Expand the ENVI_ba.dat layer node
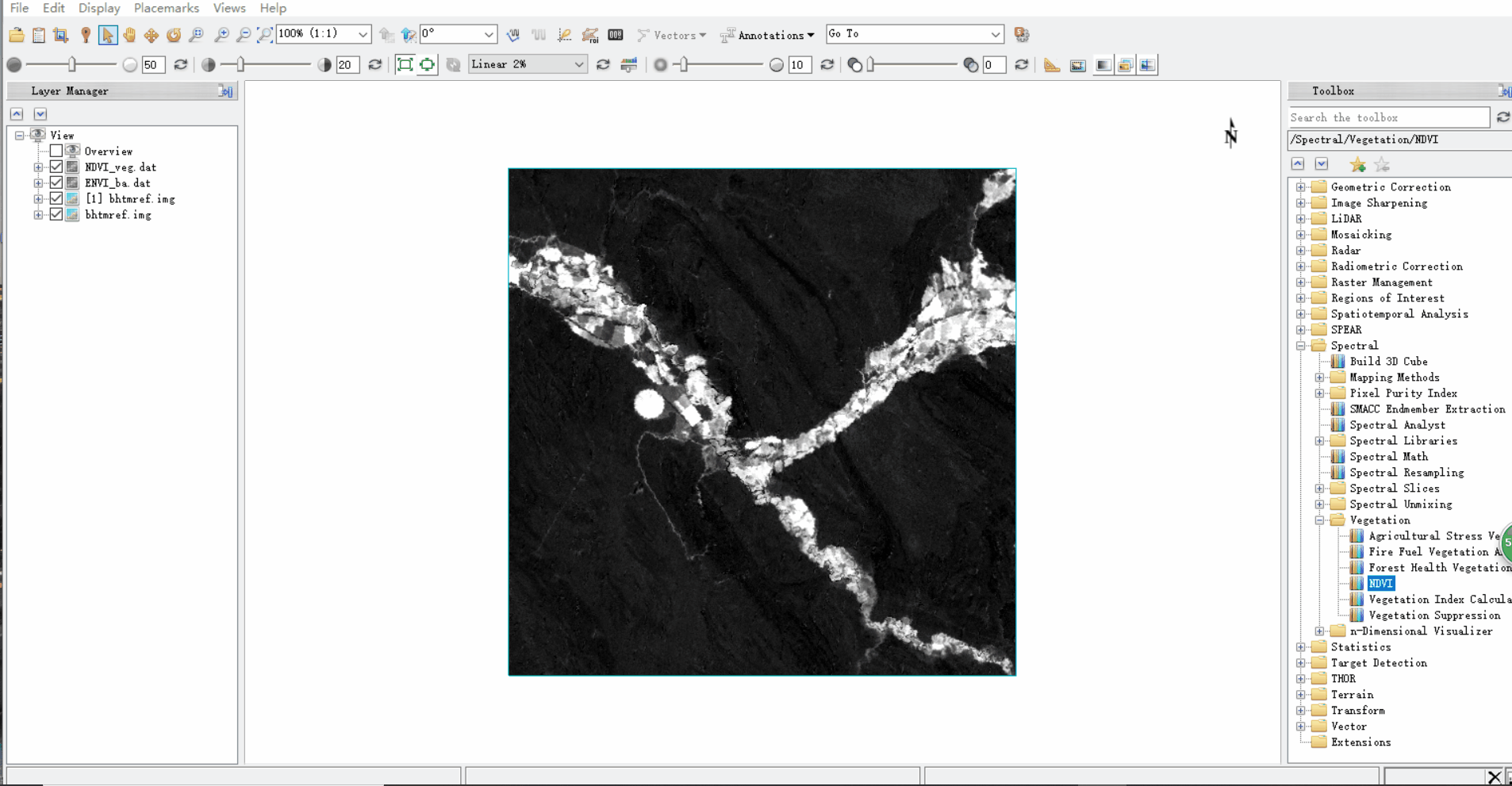Viewport: 1512px width, 786px height. [38, 183]
